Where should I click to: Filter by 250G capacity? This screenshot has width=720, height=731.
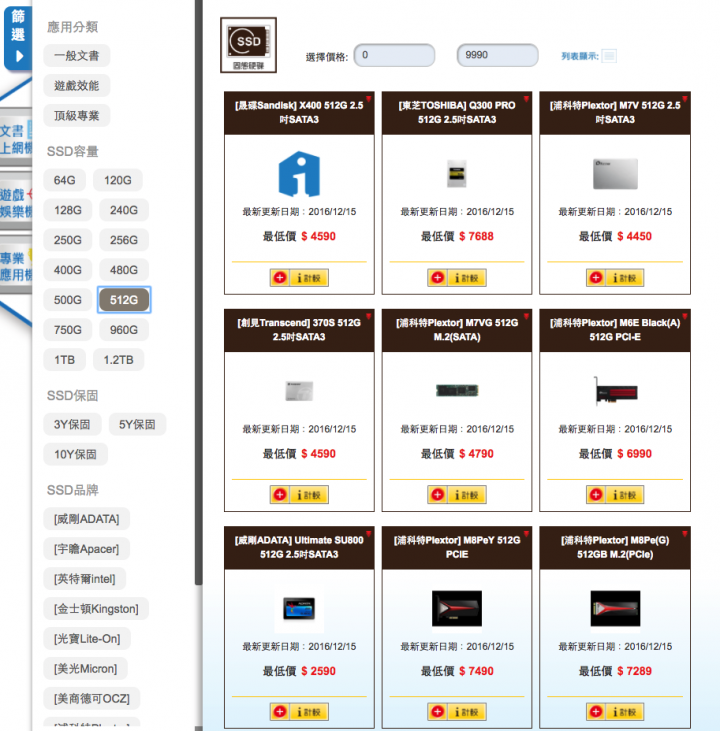coord(68,240)
